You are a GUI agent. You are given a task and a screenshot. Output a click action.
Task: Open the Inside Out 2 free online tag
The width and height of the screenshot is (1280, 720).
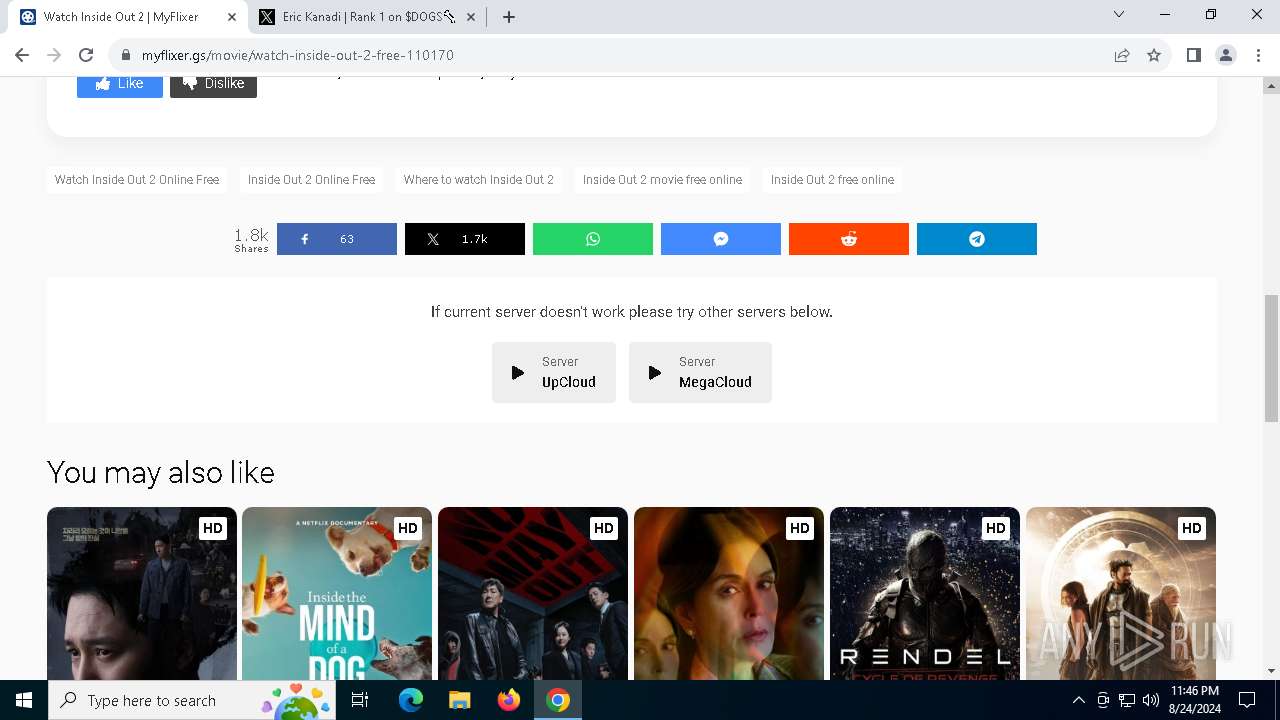point(832,180)
